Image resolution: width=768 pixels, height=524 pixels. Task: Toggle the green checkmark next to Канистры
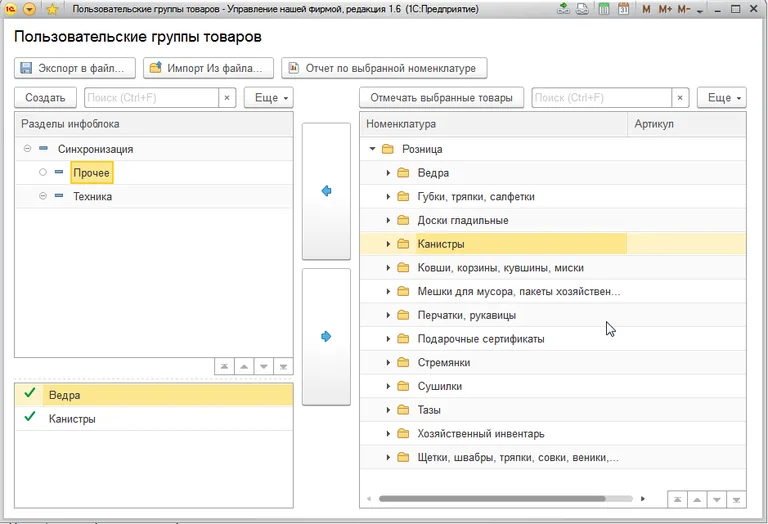[x=29, y=418]
